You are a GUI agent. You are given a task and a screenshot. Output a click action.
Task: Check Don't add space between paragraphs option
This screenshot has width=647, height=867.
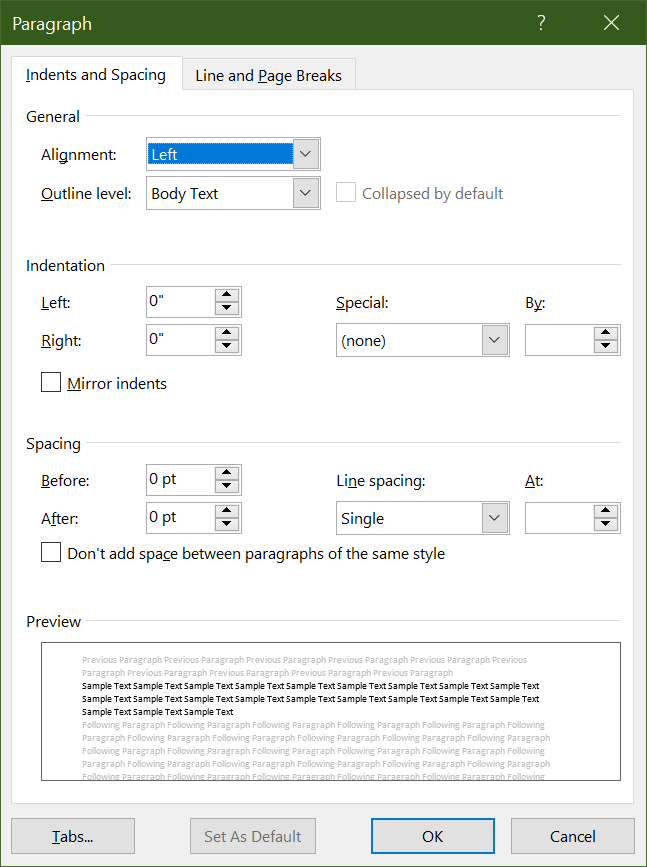[51, 552]
